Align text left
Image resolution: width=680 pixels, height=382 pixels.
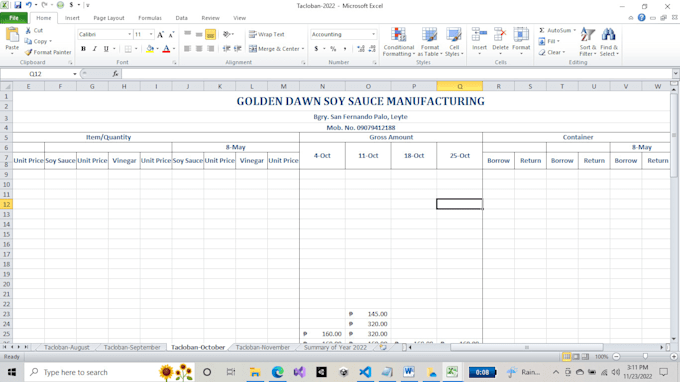click(x=187, y=49)
